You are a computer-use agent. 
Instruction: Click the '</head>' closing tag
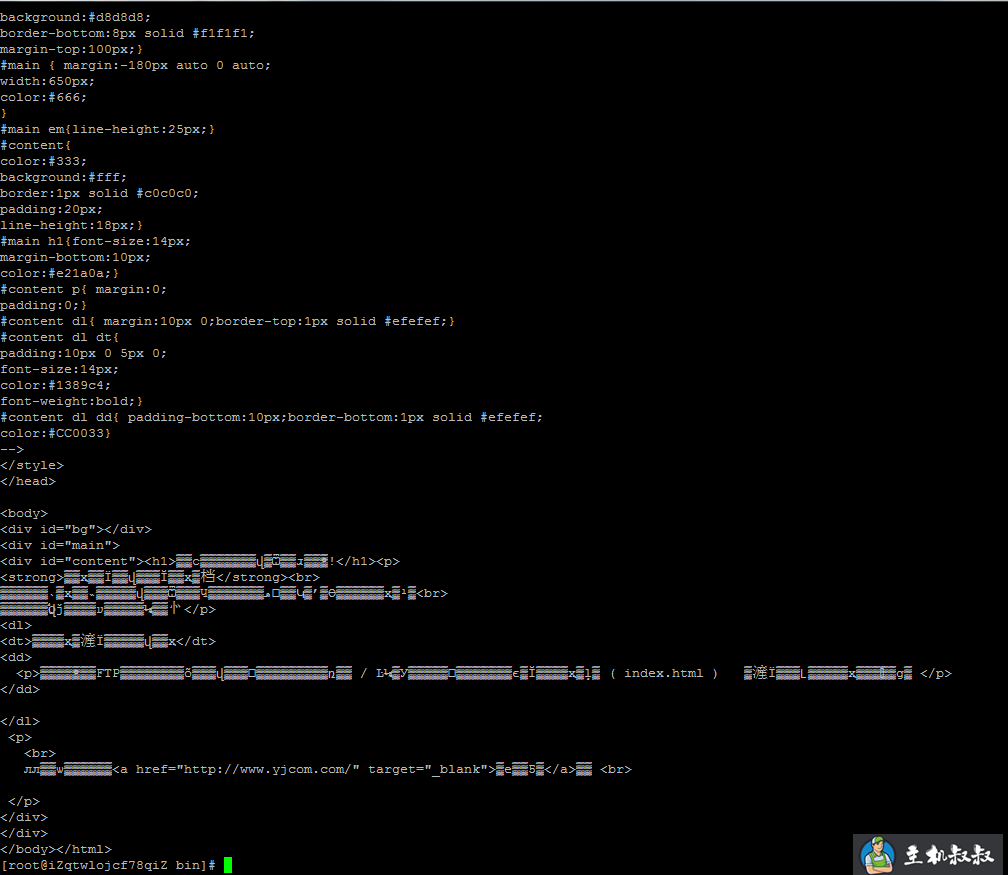(28, 482)
